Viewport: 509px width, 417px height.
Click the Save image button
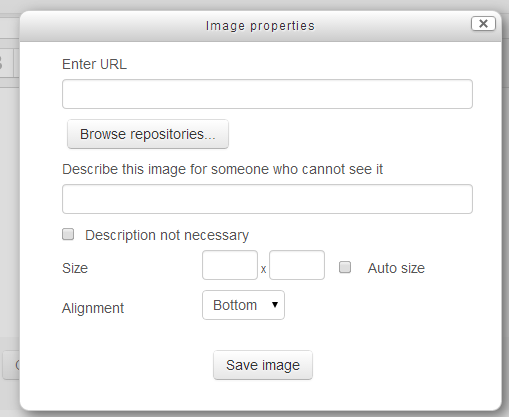click(263, 365)
